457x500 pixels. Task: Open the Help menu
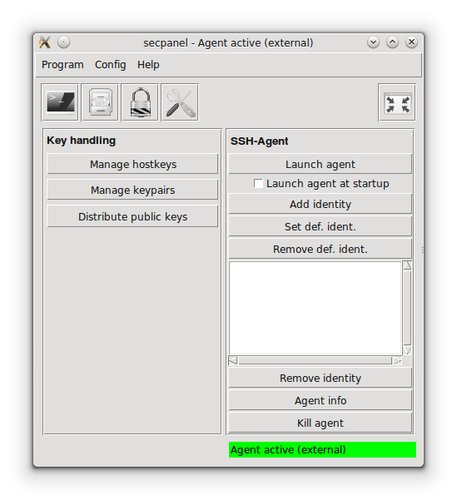pyautogui.click(x=148, y=65)
